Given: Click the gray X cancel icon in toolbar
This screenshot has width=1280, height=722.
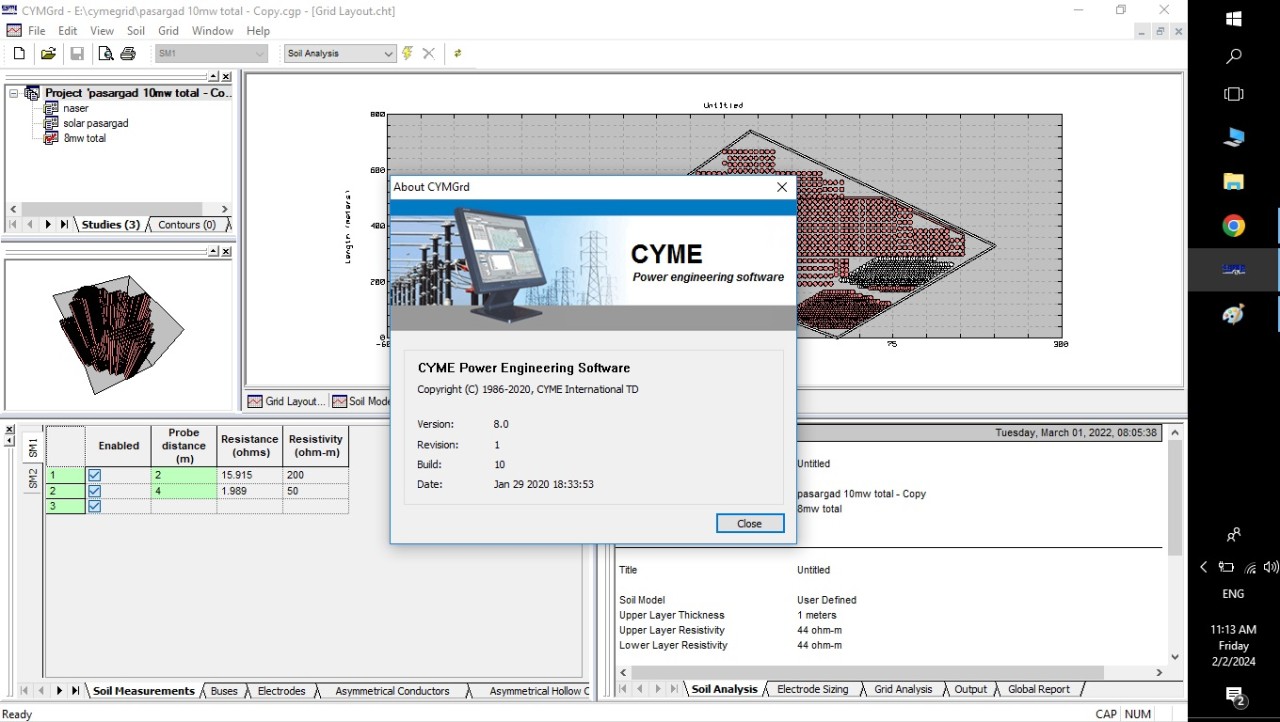Looking at the screenshot, I should (x=429, y=54).
